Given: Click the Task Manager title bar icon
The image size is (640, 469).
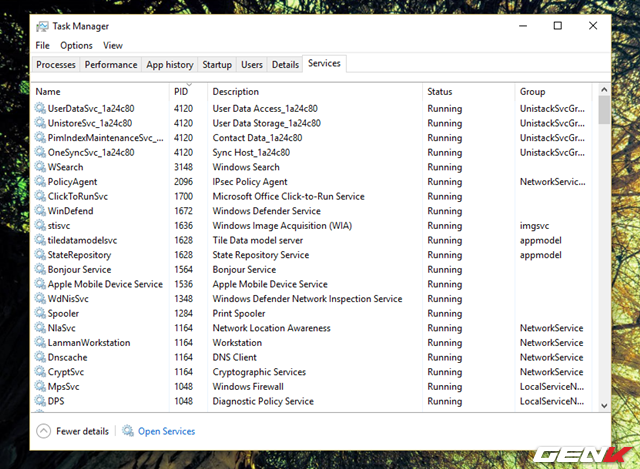Looking at the screenshot, I should tap(42, 27).
